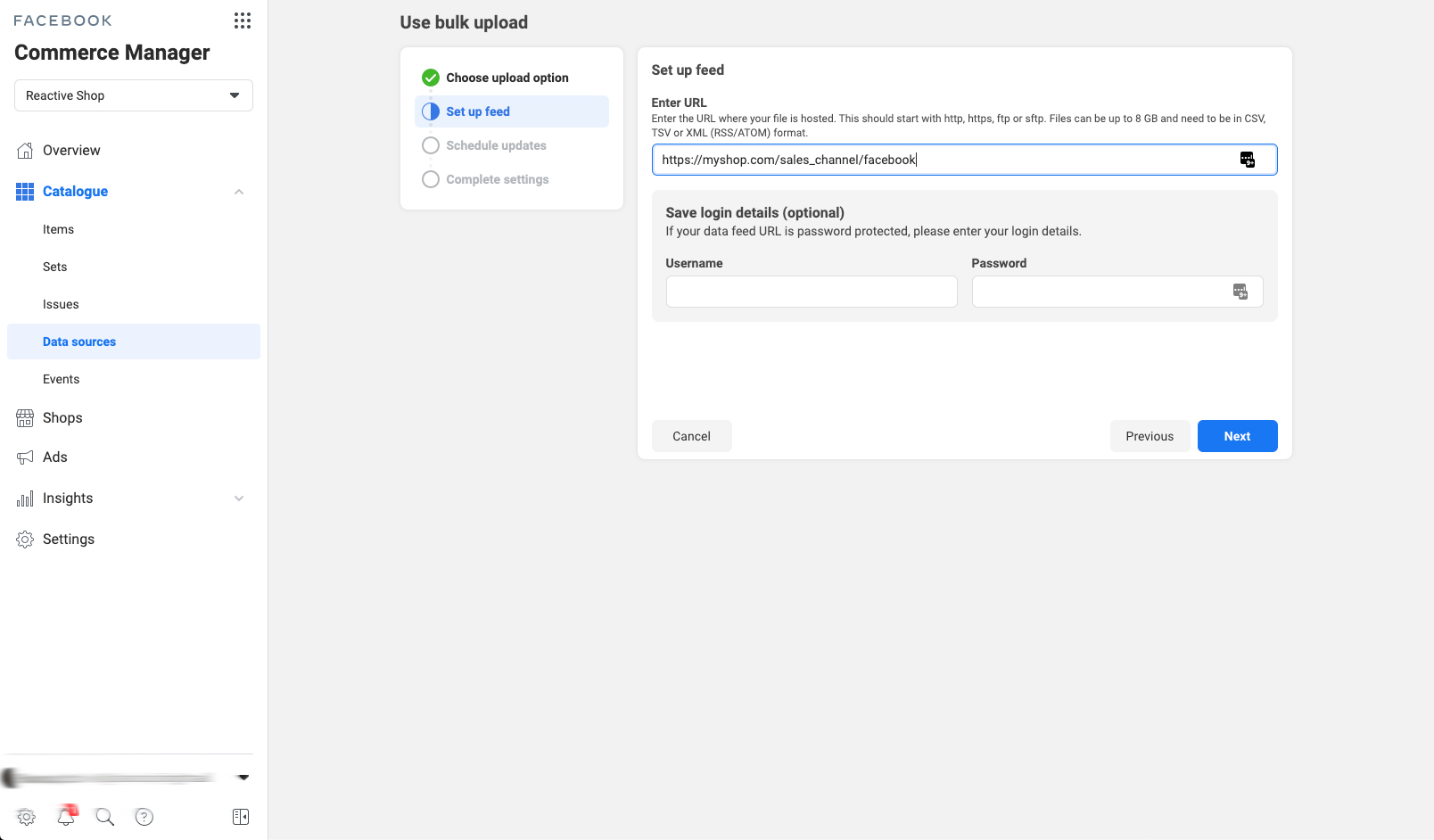
Task: Click the Use bulk upload heading
Action: click(464, 22)
